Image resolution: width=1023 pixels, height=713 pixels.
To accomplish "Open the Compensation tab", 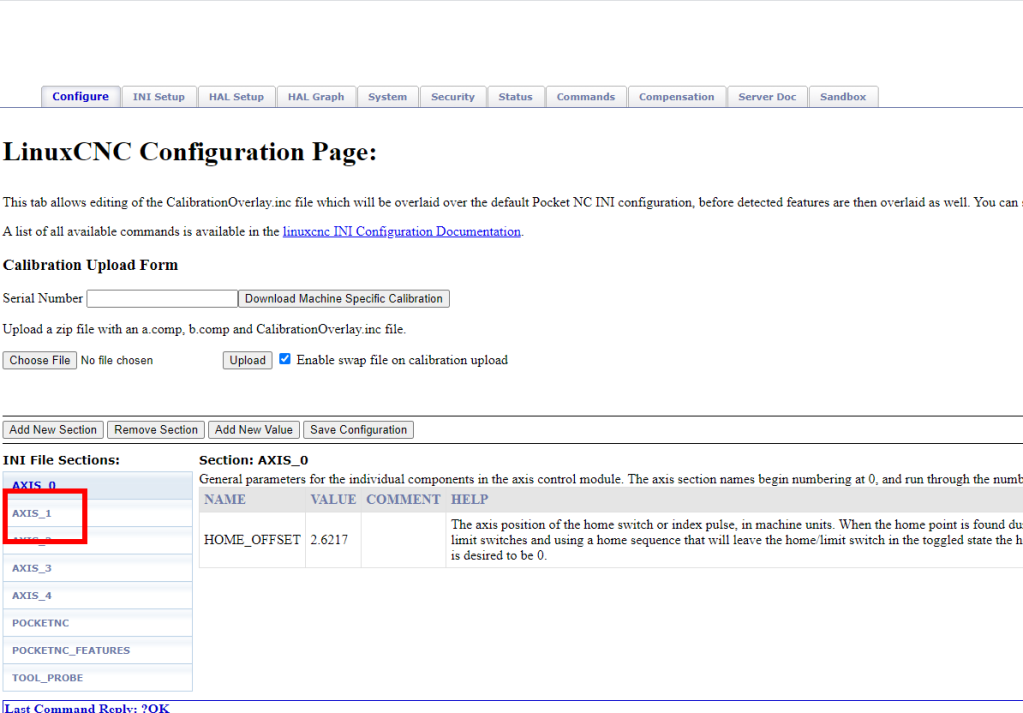I will tap(676, 97).
